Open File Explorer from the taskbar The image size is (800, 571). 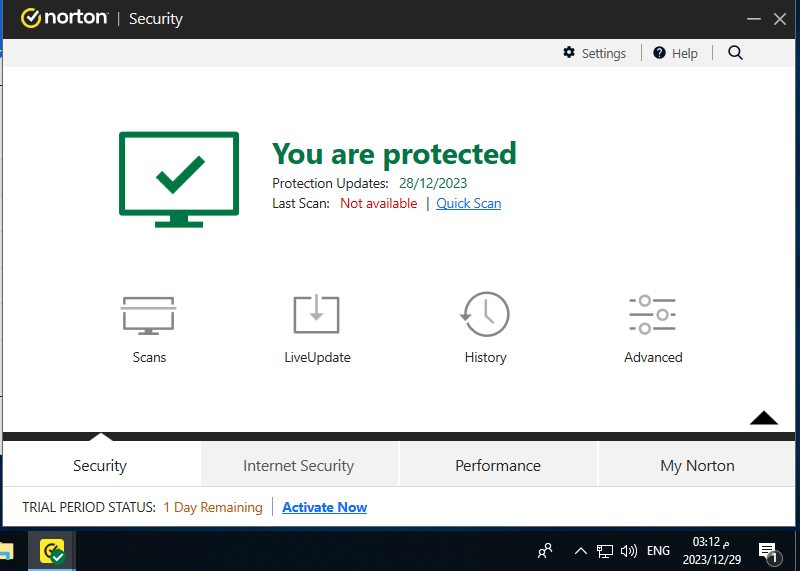[6, 551]
